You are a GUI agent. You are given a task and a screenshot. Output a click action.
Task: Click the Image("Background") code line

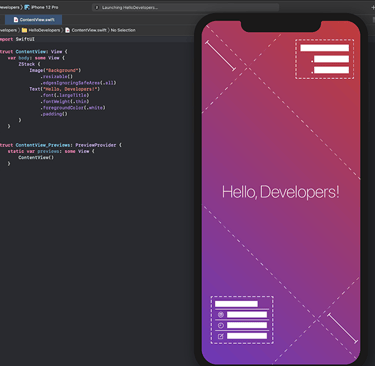(x=55, y=70)
